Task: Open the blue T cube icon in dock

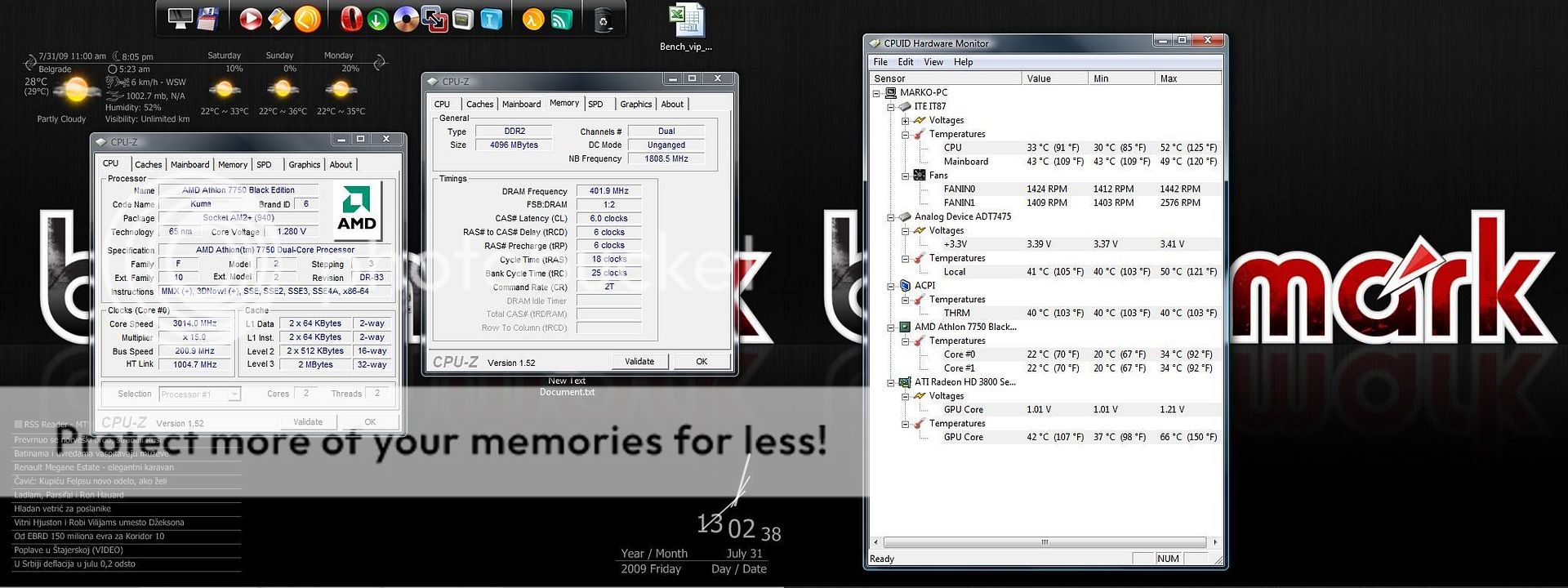Action: click(491, 18)
